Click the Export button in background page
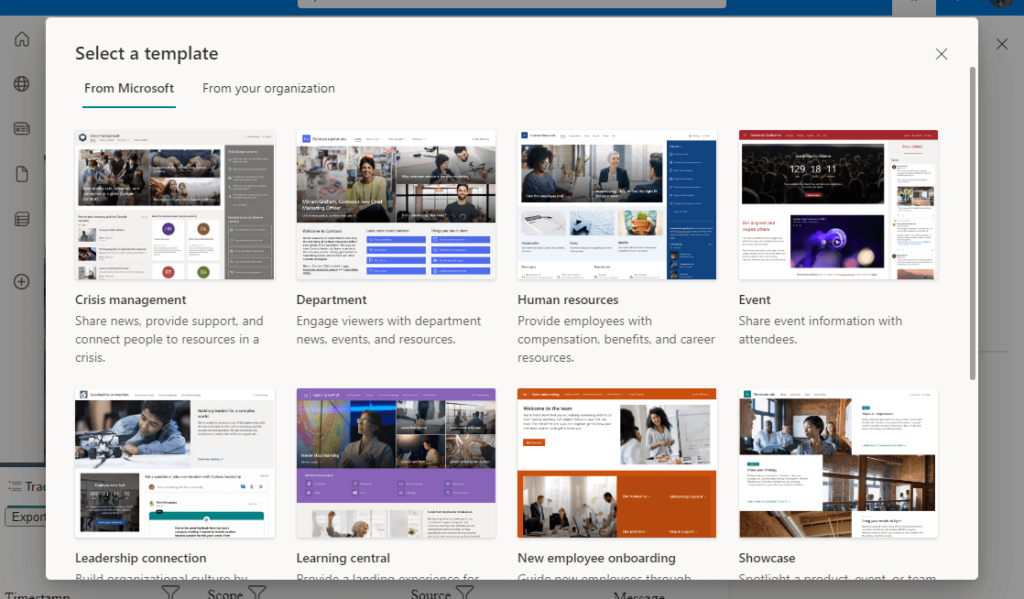The height and width of the screenshot is (599, 1024). [27, 517]
